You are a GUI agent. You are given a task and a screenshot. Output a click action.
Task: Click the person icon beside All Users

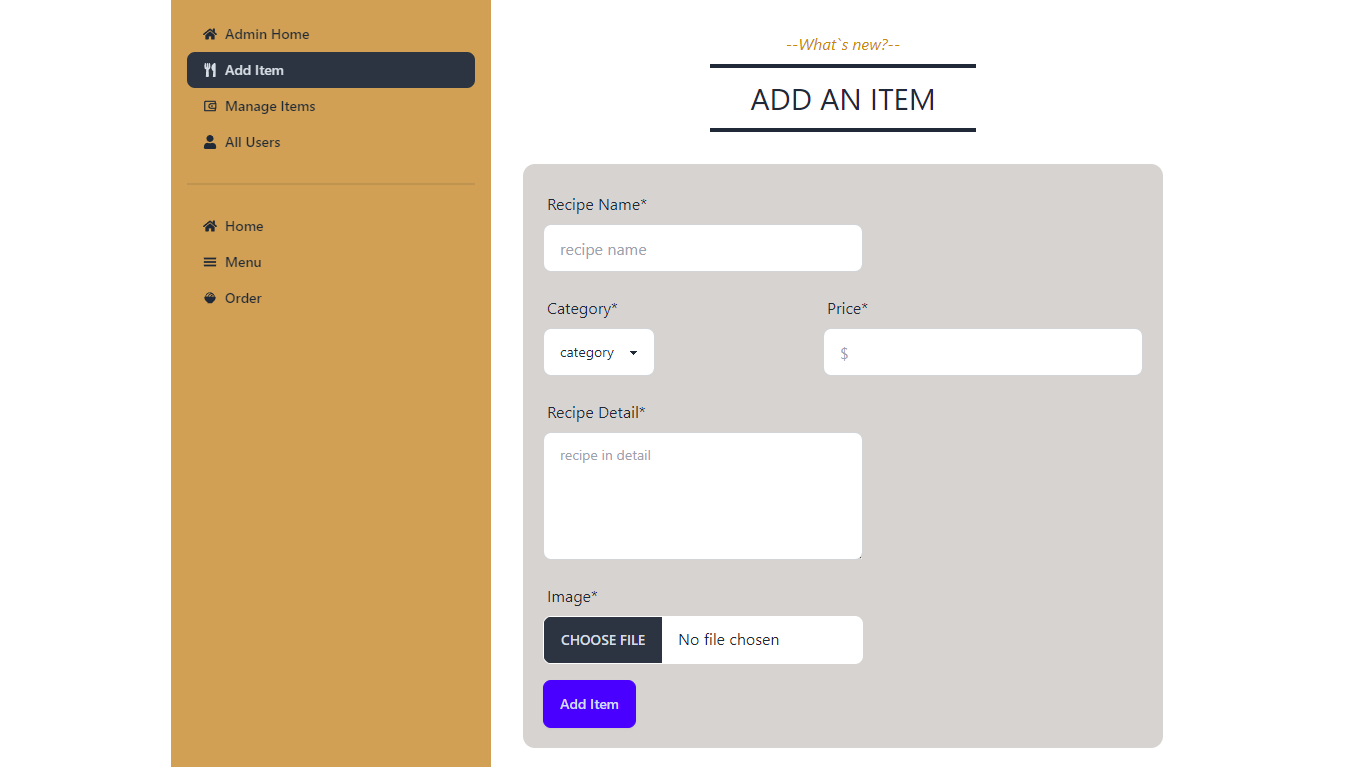(x=210, y=142)
